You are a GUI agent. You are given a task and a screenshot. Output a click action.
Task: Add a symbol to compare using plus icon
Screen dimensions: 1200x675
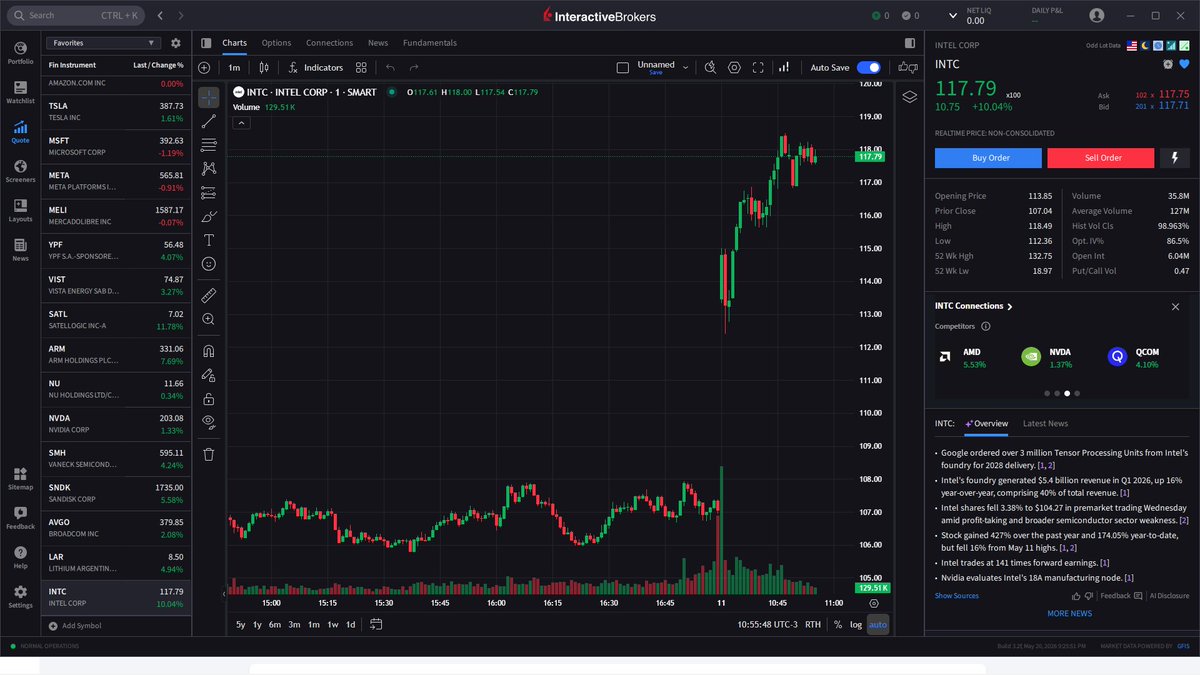point(204,68)
